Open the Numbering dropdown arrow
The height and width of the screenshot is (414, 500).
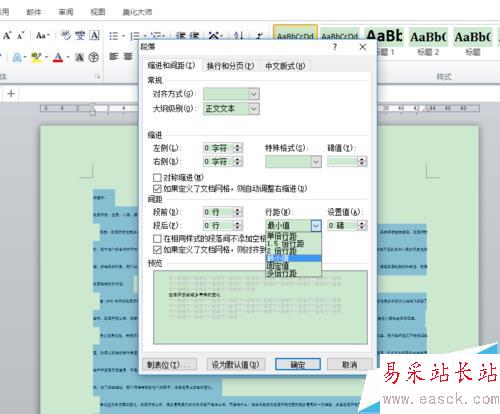pos(145,36)
